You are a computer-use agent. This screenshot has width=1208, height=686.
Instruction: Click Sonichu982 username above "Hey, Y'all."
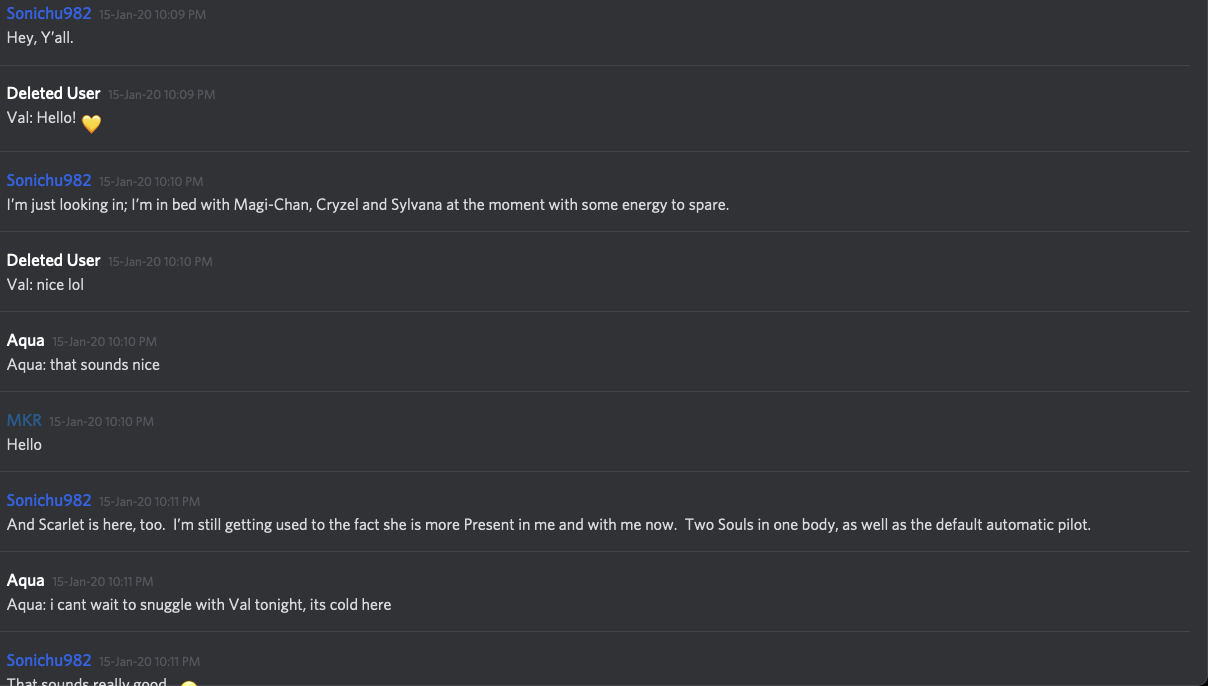pos(49,14)
